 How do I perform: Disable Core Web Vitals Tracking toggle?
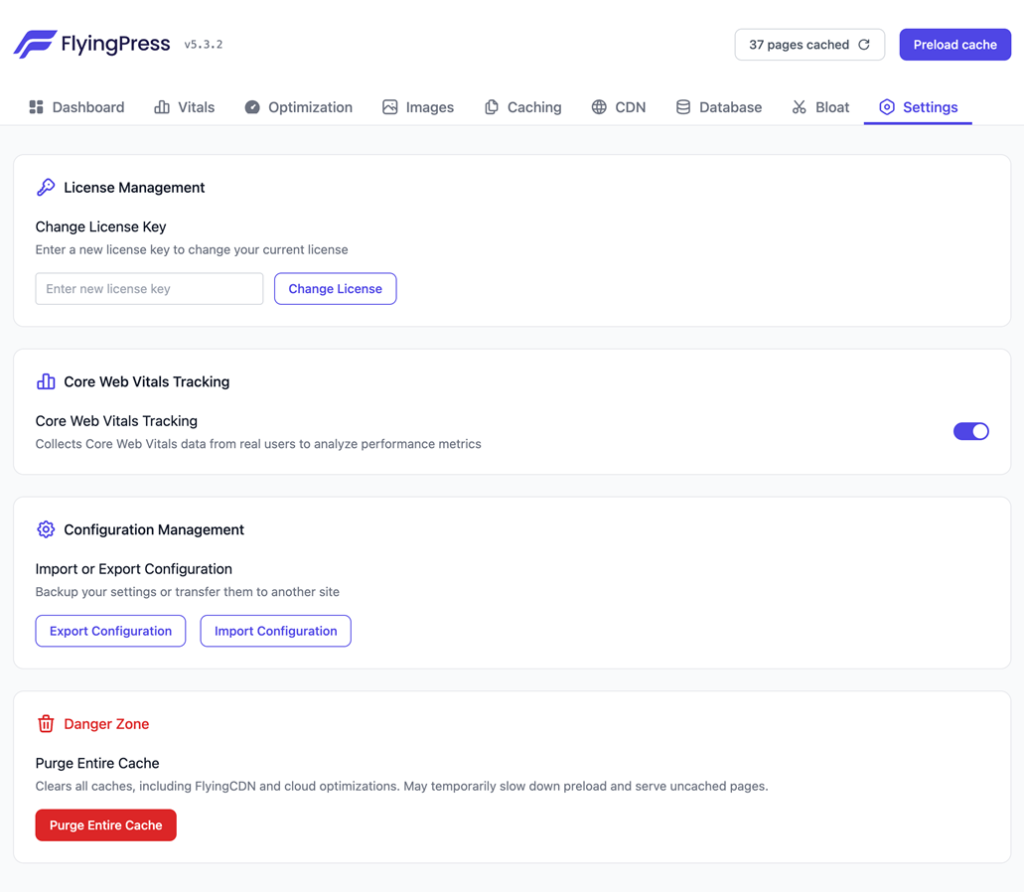(970, 431)
